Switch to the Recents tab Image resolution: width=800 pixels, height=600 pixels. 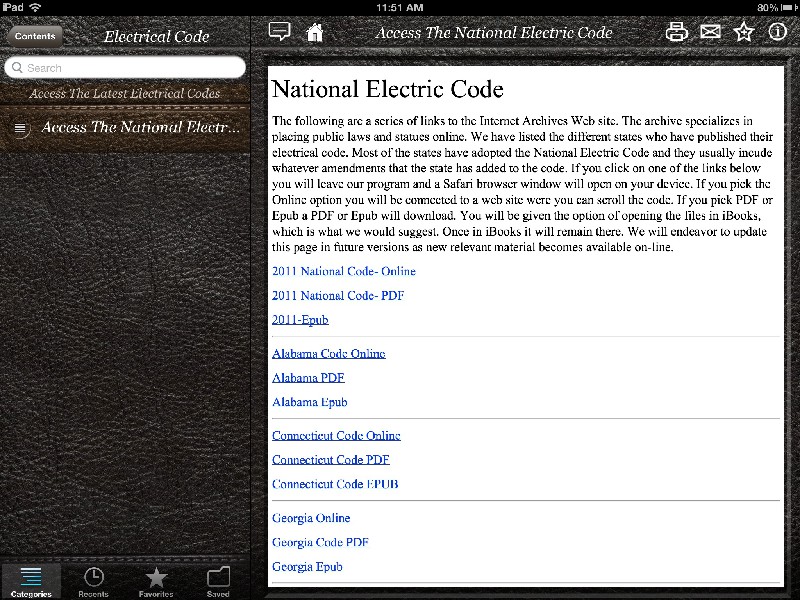93,582
